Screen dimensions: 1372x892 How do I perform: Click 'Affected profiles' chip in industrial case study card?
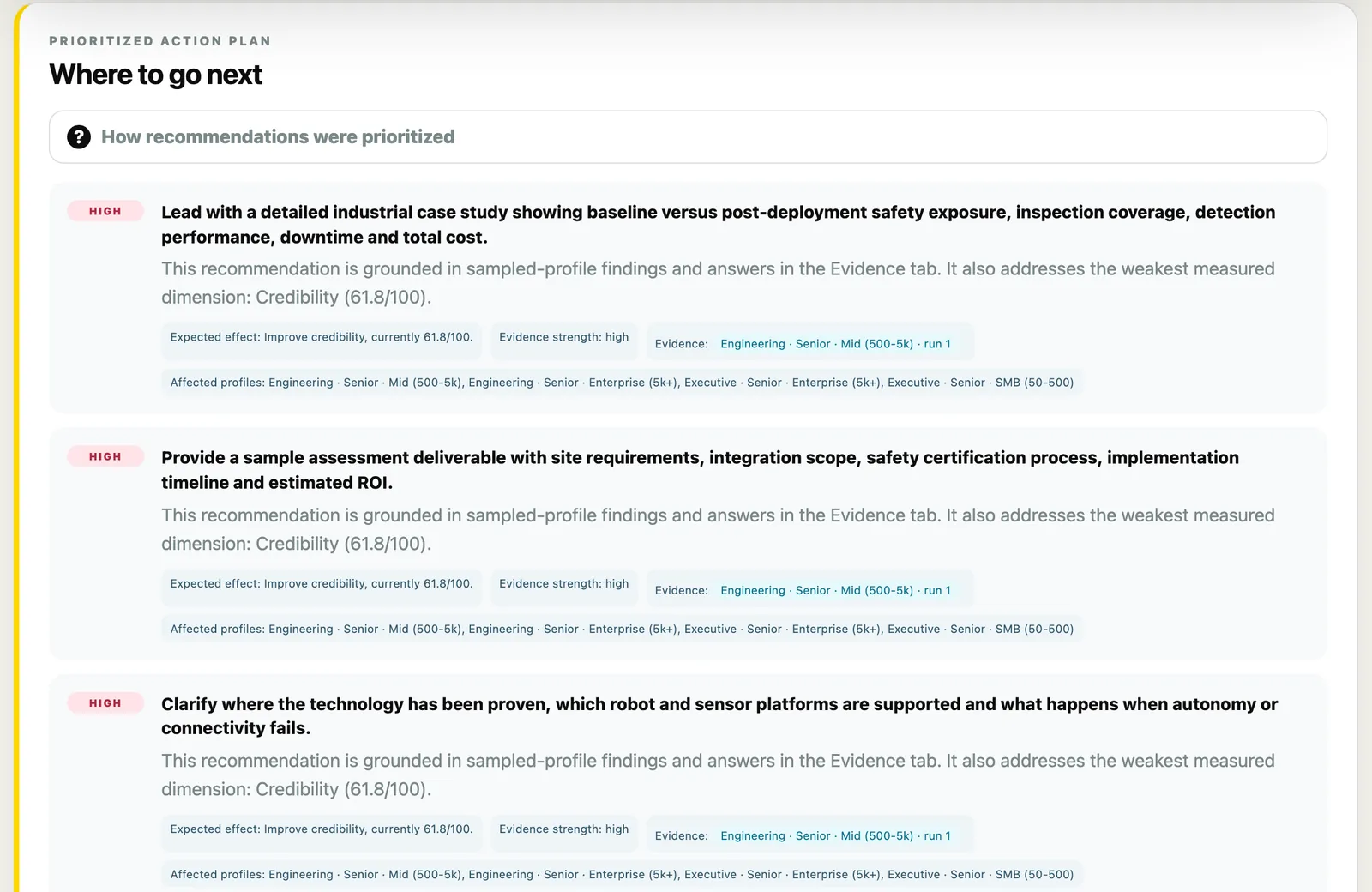tap(622, 383)
